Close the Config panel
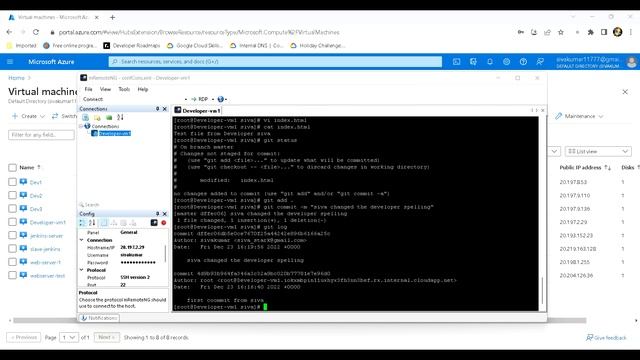Screen dimensions: 640x360 tap(164, 214)
